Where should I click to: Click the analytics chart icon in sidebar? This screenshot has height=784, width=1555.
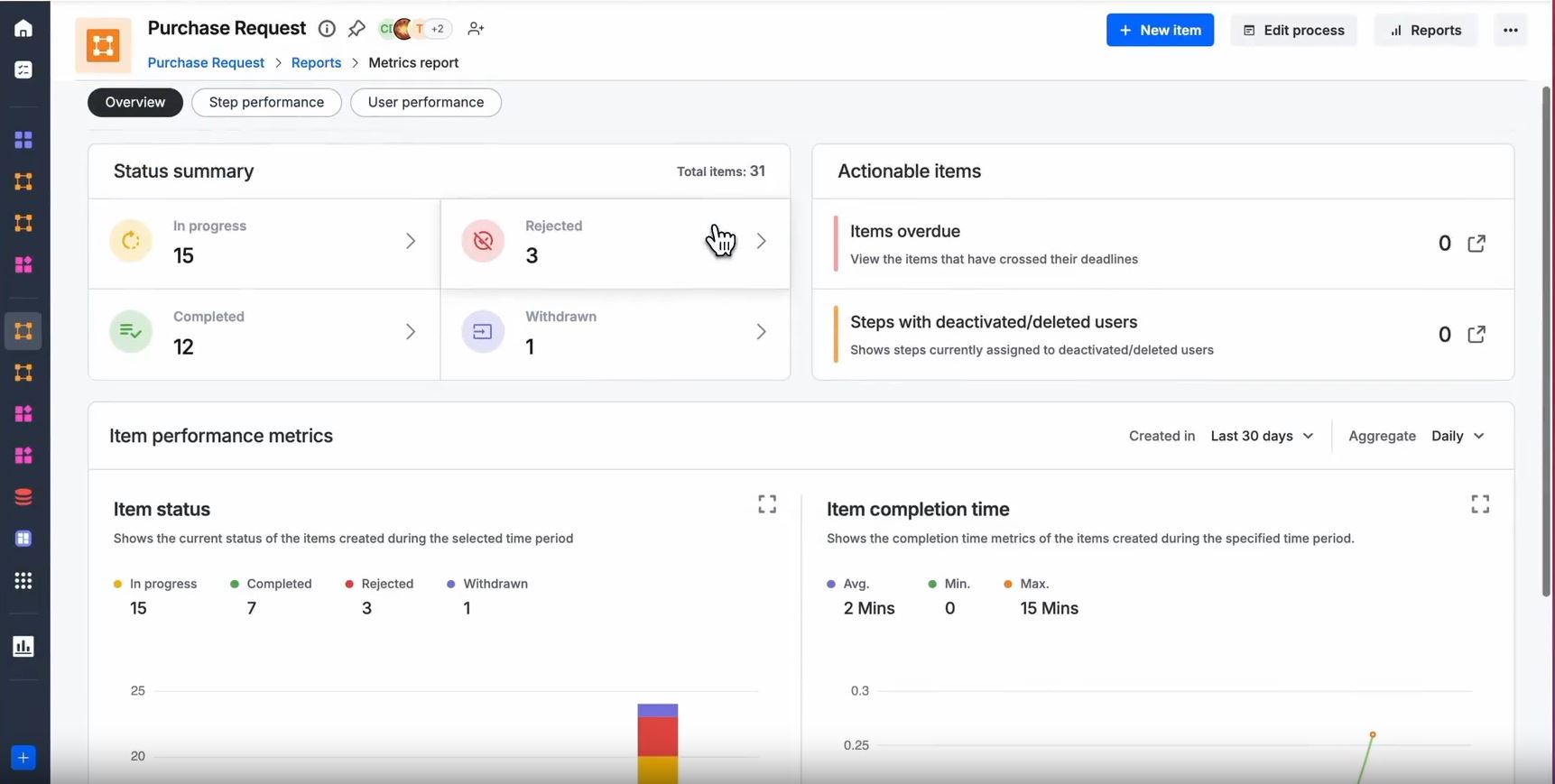pos(23,646)
